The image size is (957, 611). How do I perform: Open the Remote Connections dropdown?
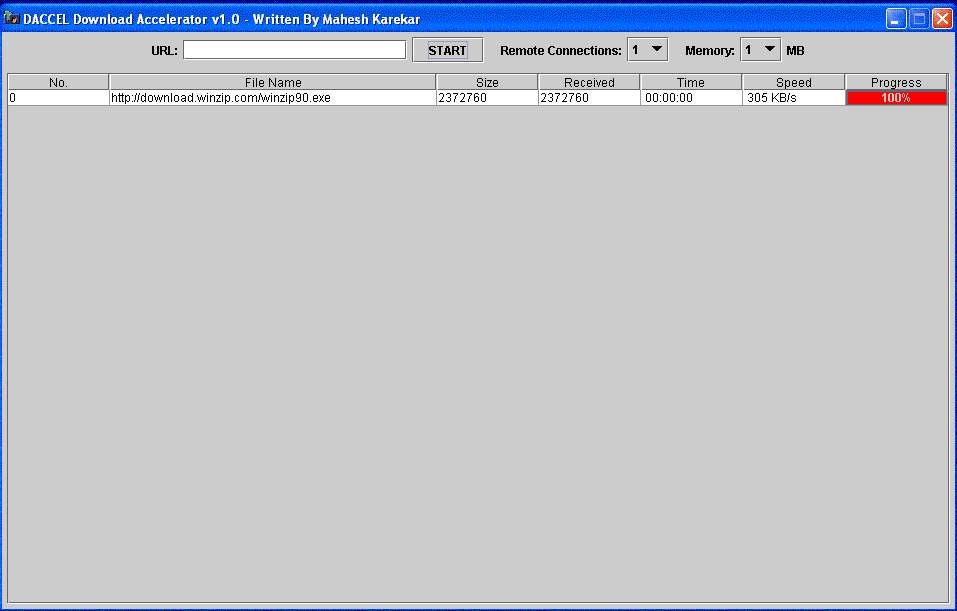[648, 50]
